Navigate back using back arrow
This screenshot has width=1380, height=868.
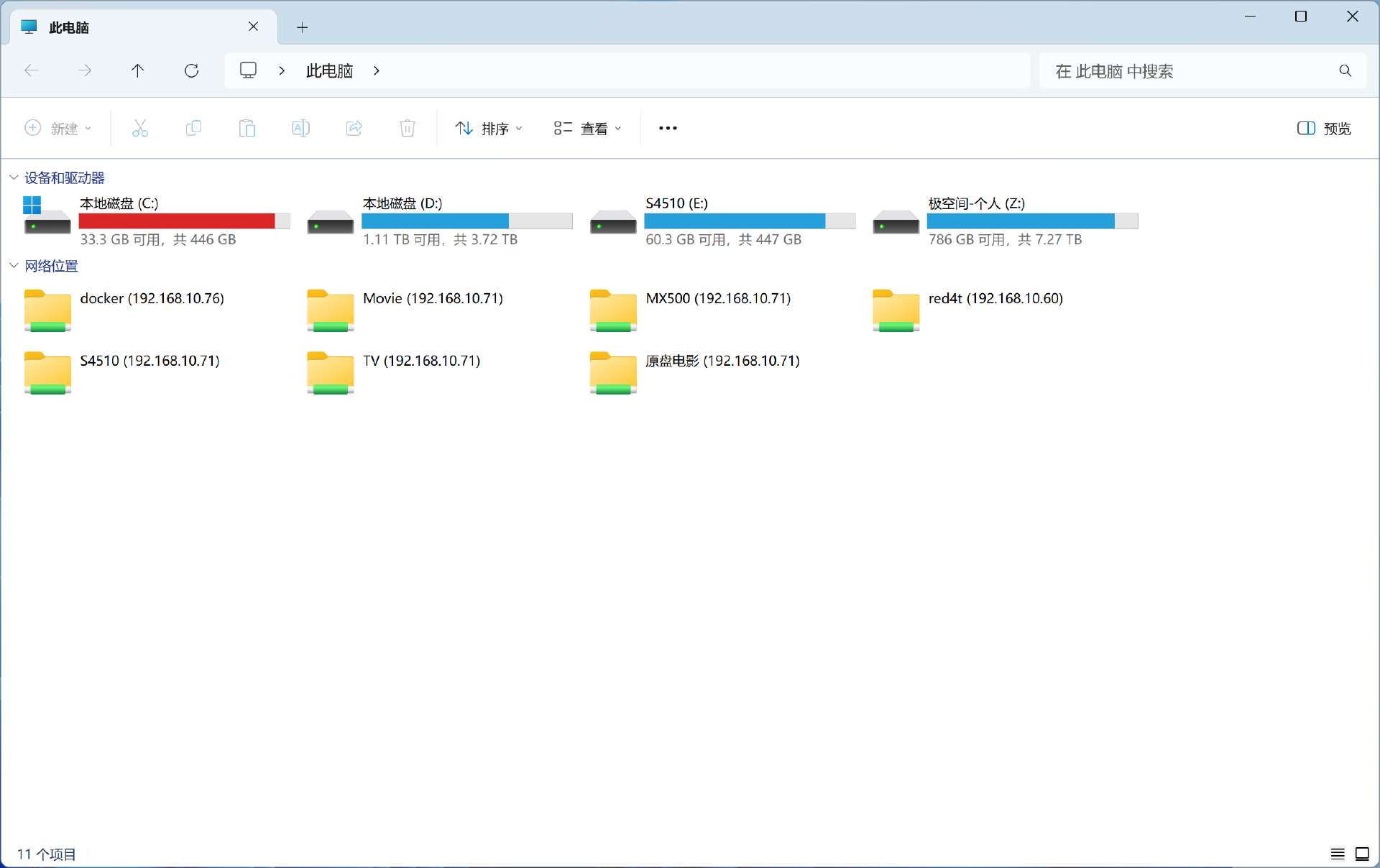coord(31,70)
